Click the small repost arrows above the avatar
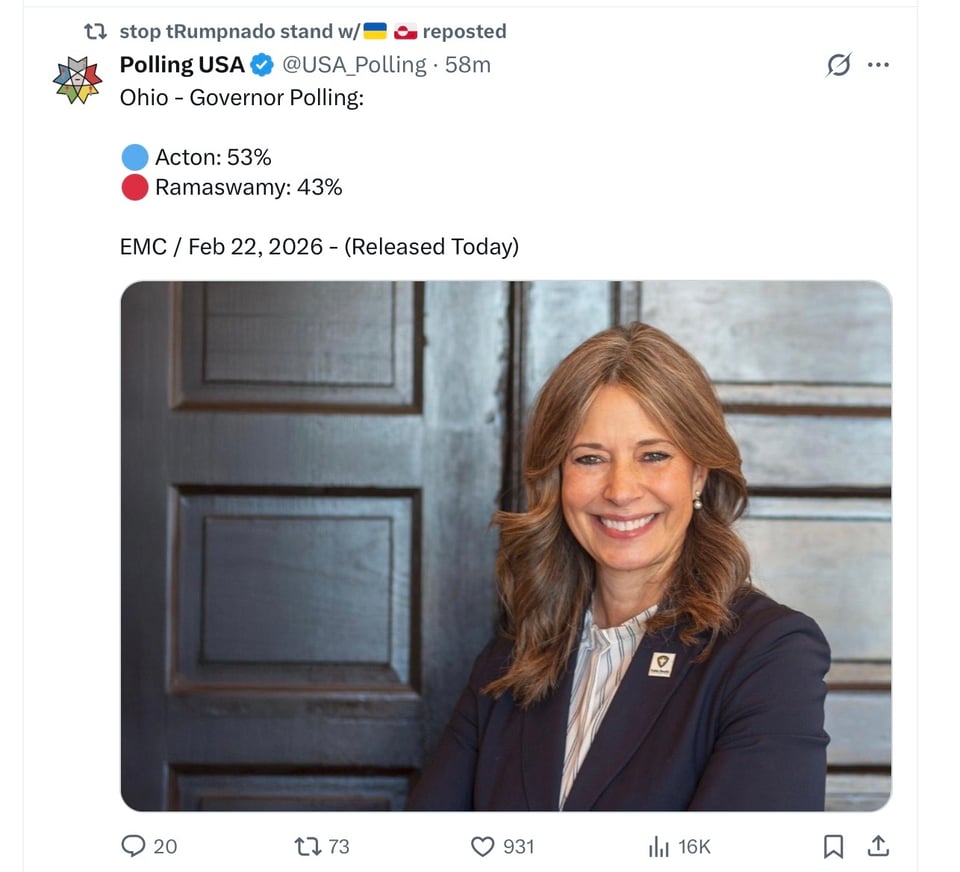 (x=96, y=31)
